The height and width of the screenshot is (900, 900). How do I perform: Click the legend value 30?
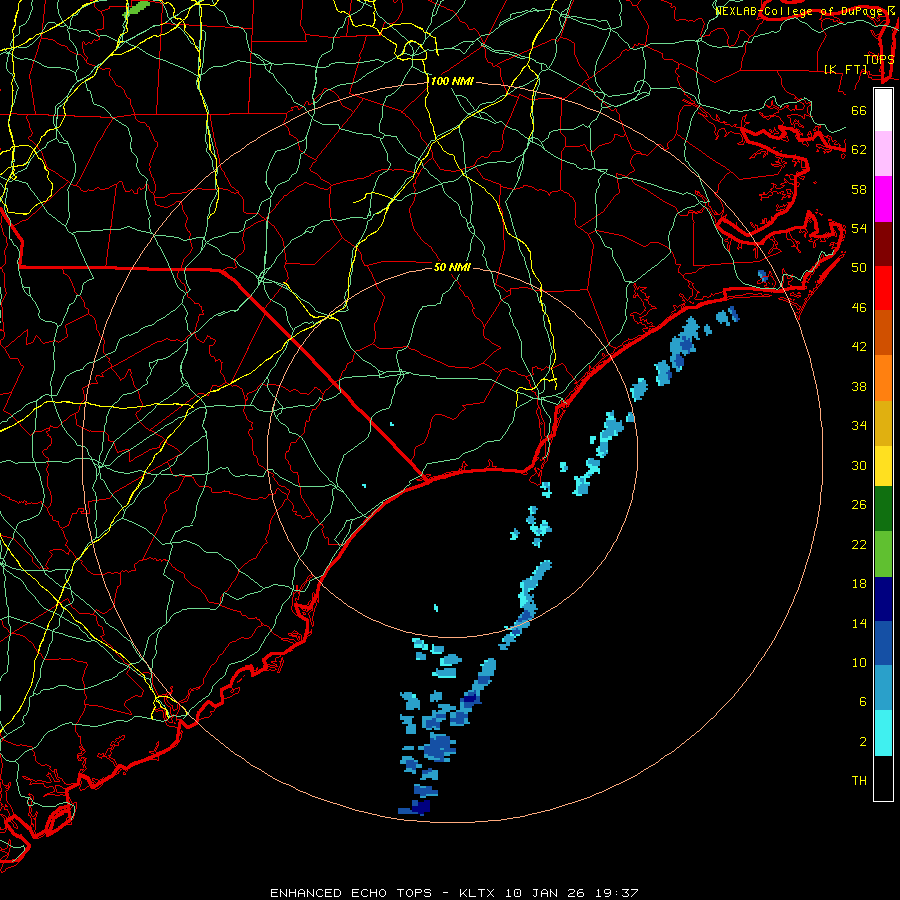pyautogui.click(x=859, y=465)
